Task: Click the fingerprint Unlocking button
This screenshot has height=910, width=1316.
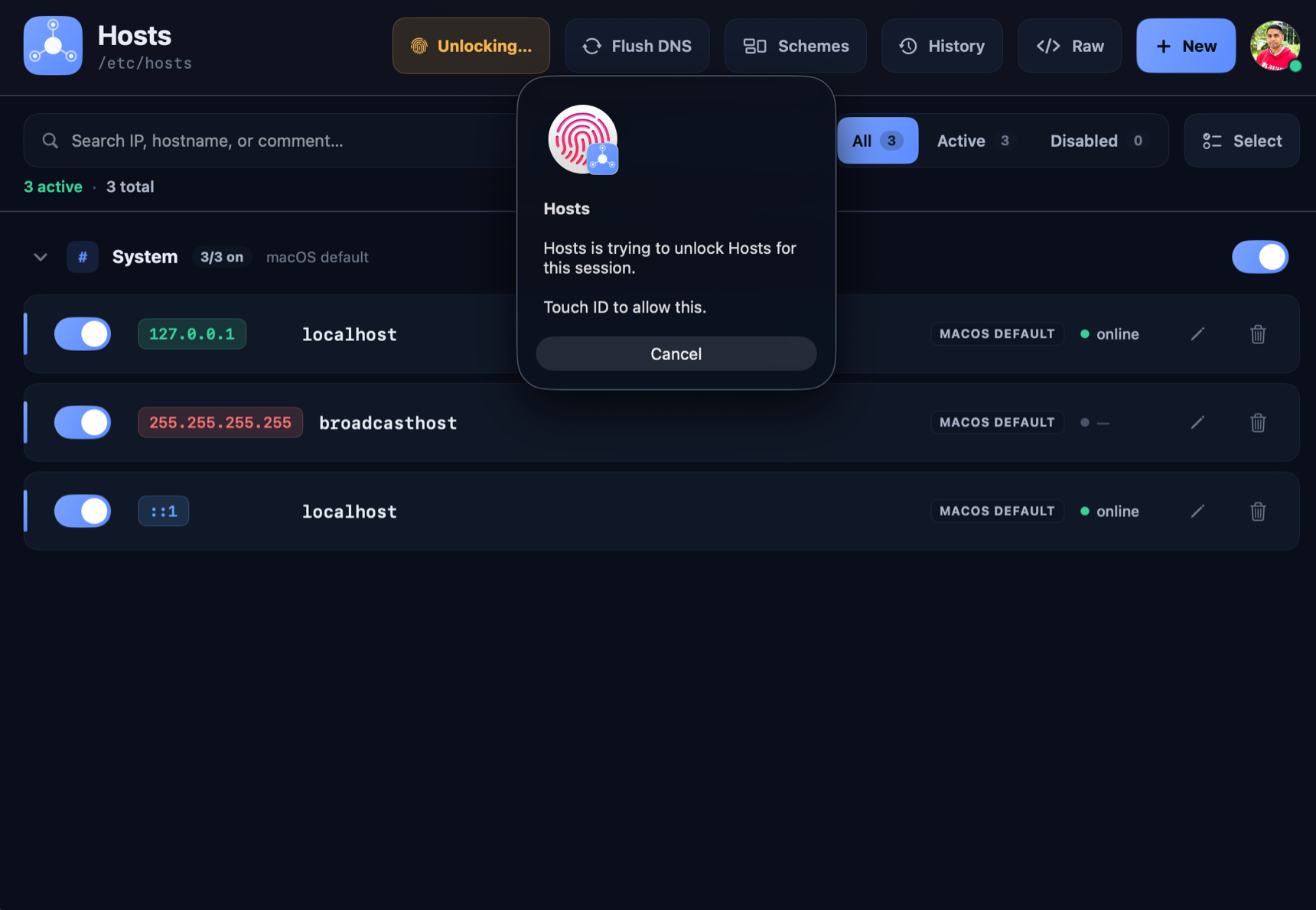Action: [471, 46]
